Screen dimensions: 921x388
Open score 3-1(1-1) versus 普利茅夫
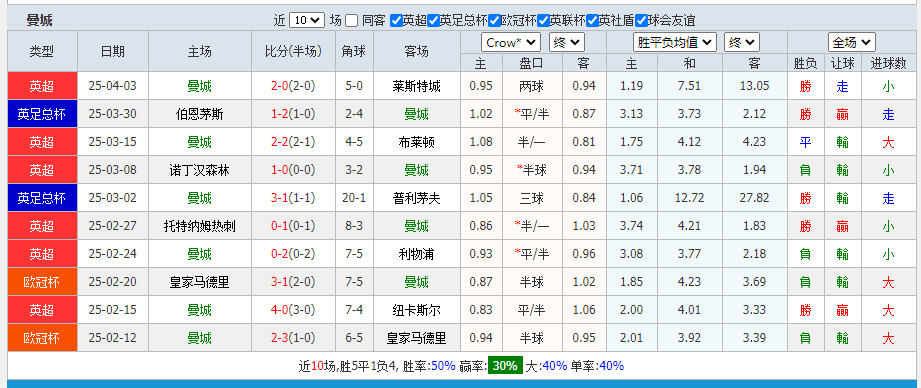[293, 198]
